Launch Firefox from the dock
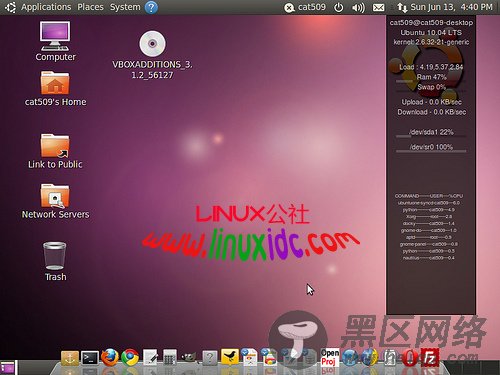 point(110,357)
